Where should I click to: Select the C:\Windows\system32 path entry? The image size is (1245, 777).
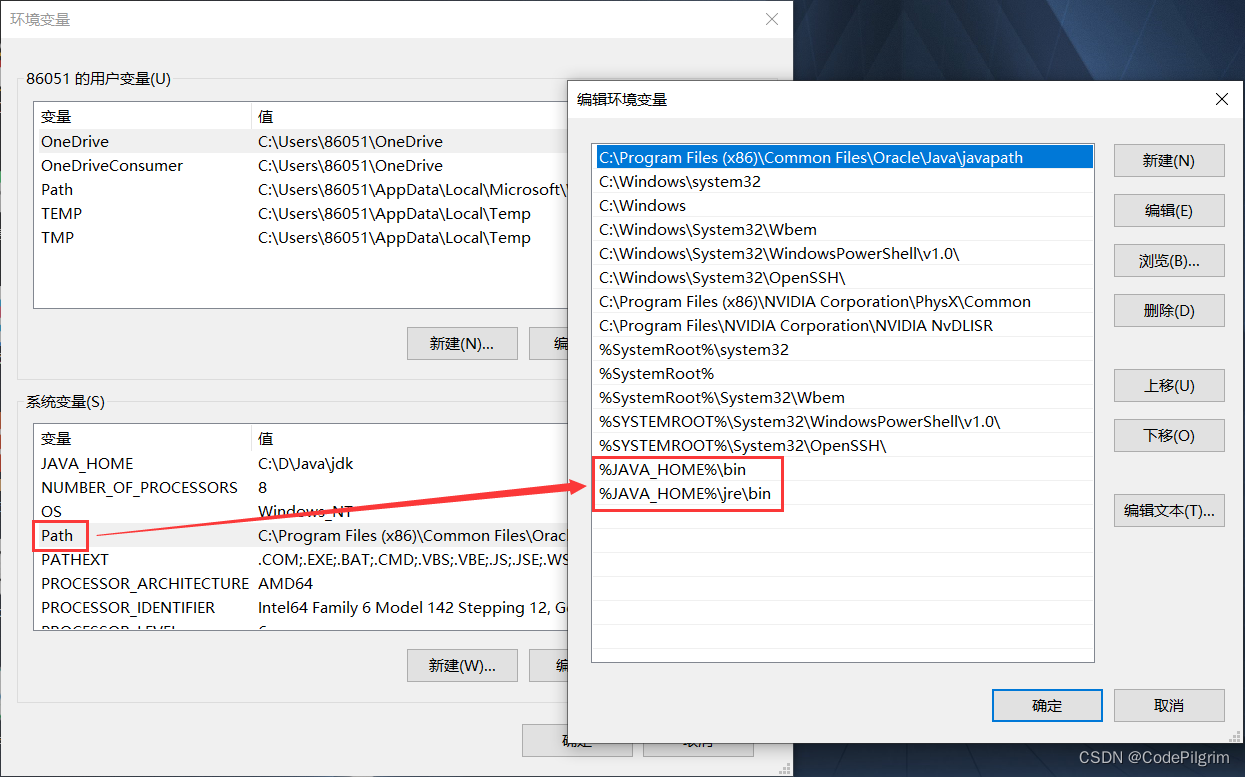(x=700, y=181)
